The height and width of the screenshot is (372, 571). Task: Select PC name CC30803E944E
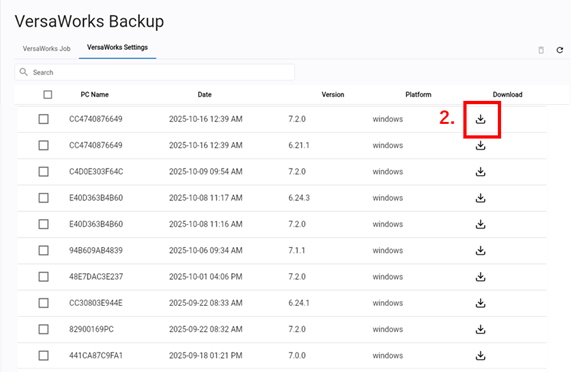pos(96,303)
